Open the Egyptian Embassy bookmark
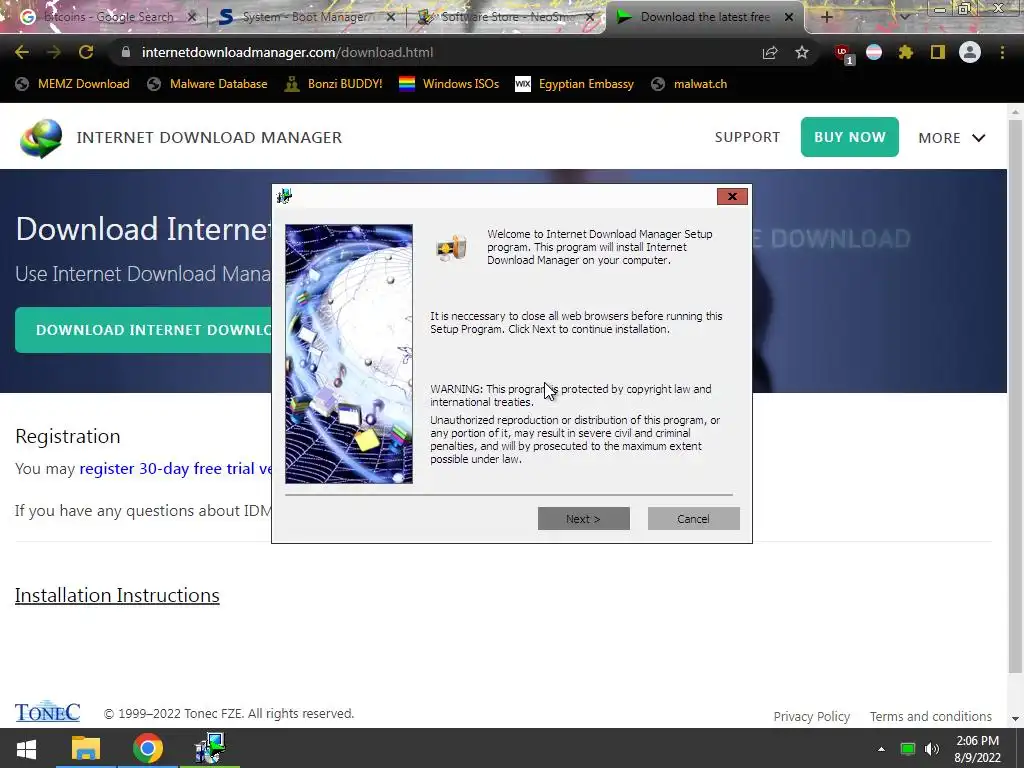The height and width of the screenshot is (768, 1024). (x=575, y=84)
